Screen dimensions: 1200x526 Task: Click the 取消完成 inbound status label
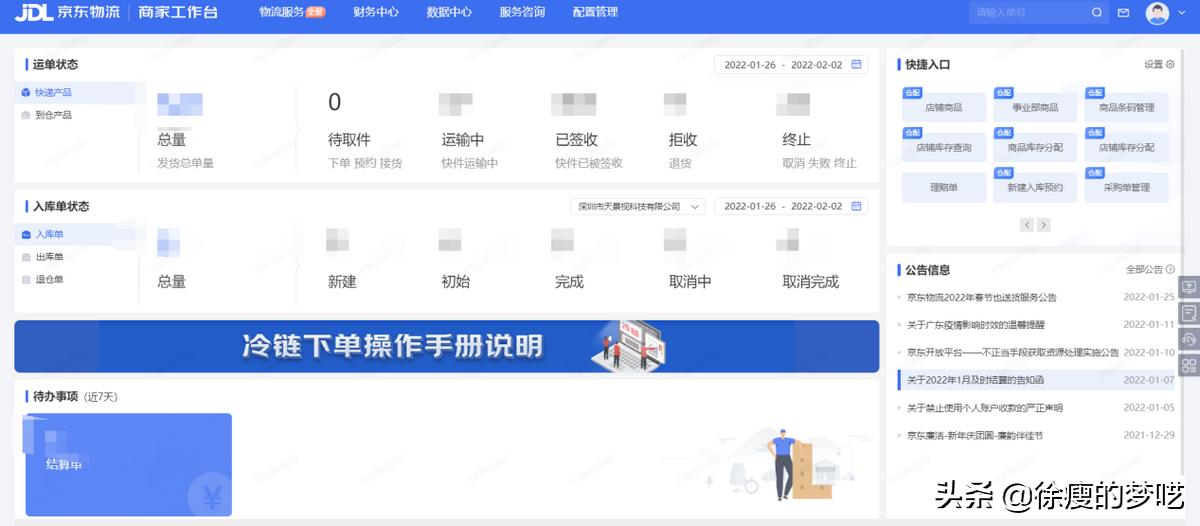point(811,282)
